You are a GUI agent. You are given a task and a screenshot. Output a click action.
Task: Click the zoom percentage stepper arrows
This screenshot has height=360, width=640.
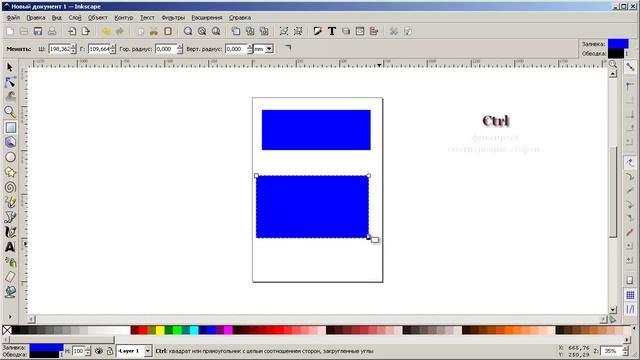tap(624, 351)
